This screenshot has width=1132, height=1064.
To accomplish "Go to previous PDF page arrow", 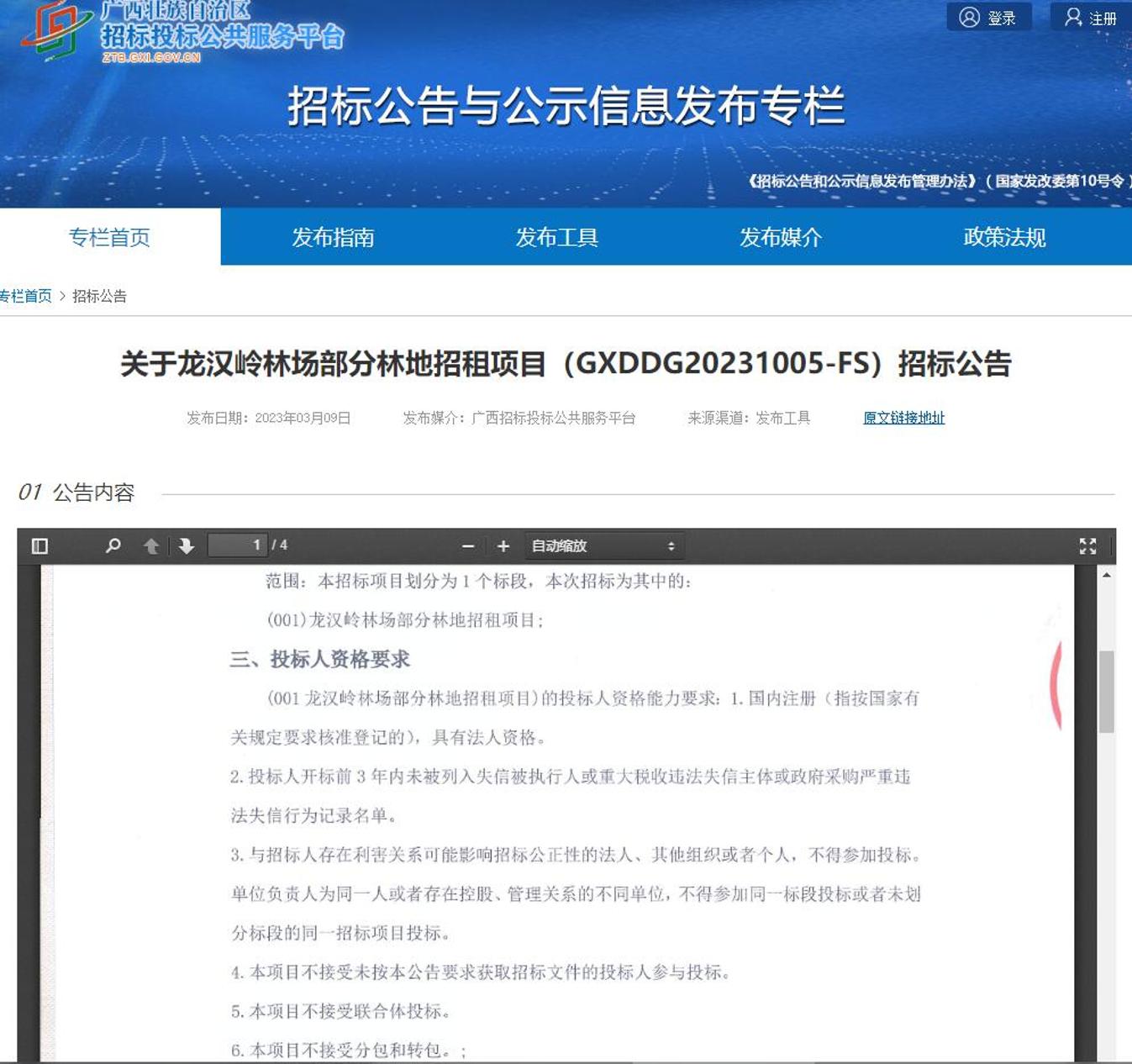I will click(151, 546).
